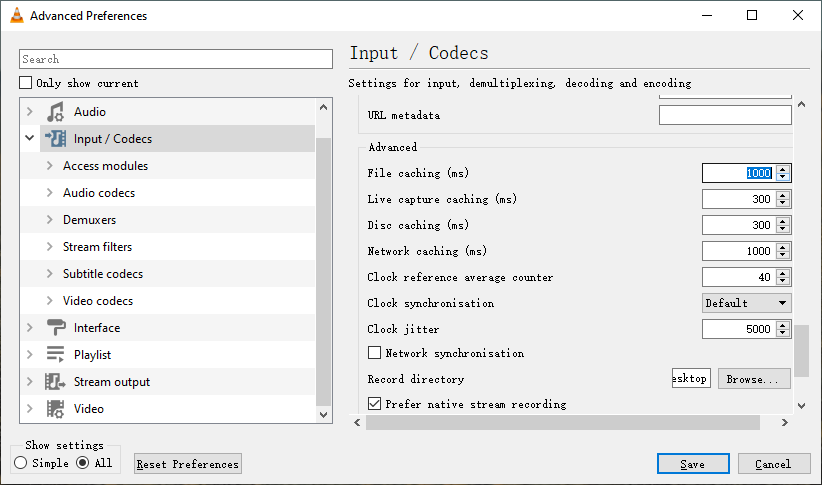The width and height of the screenshot is (822, 485).
Task: Click the Stream output category icon
Action: coord(55,382)
